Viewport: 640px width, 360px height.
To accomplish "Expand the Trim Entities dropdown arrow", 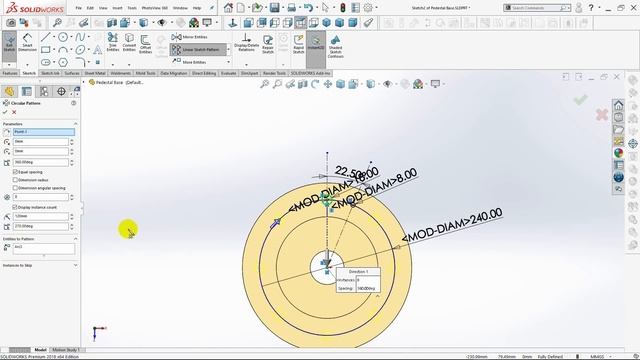I will pos(113,64).
